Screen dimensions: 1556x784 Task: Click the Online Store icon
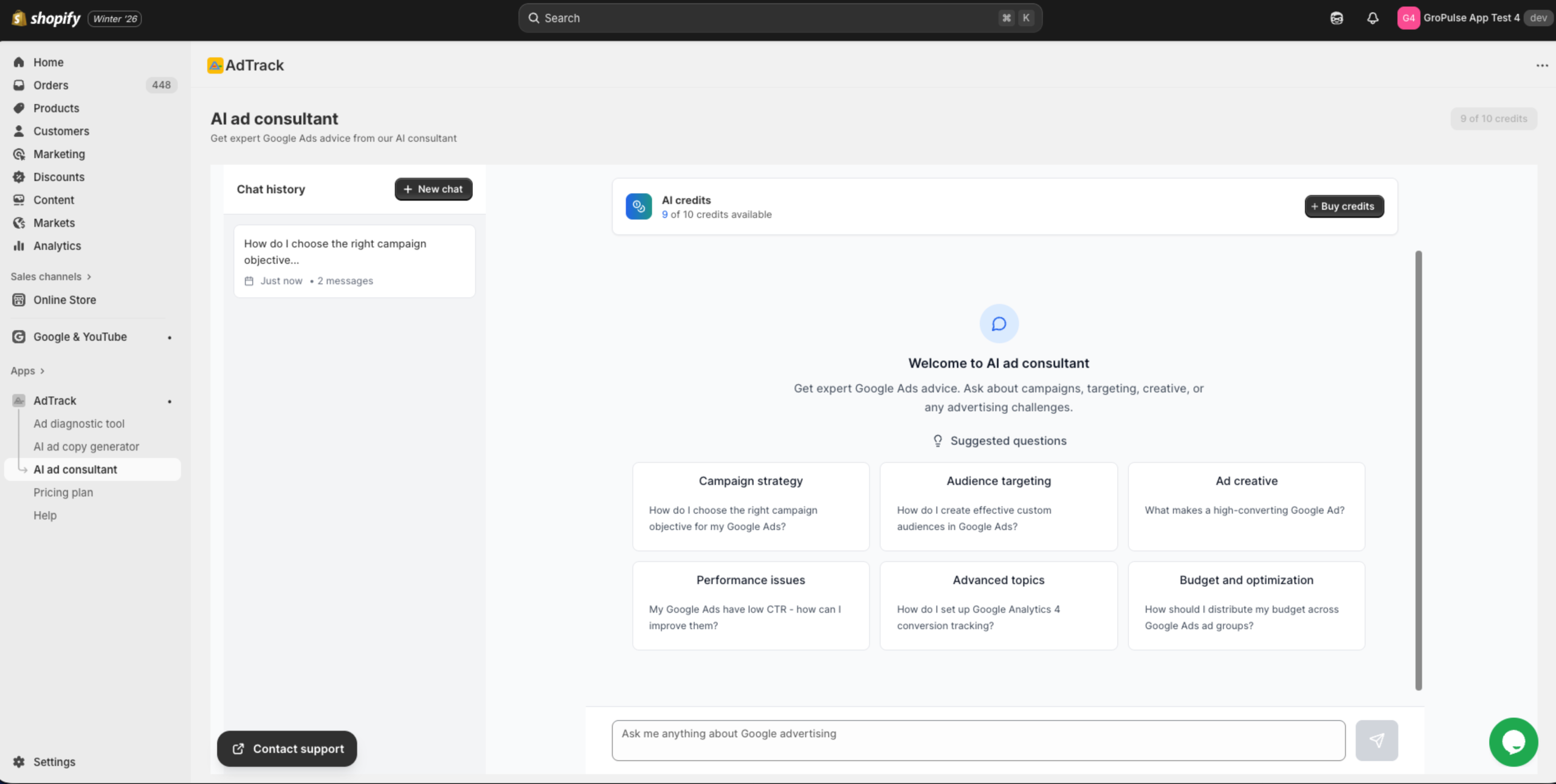[19, 300]
